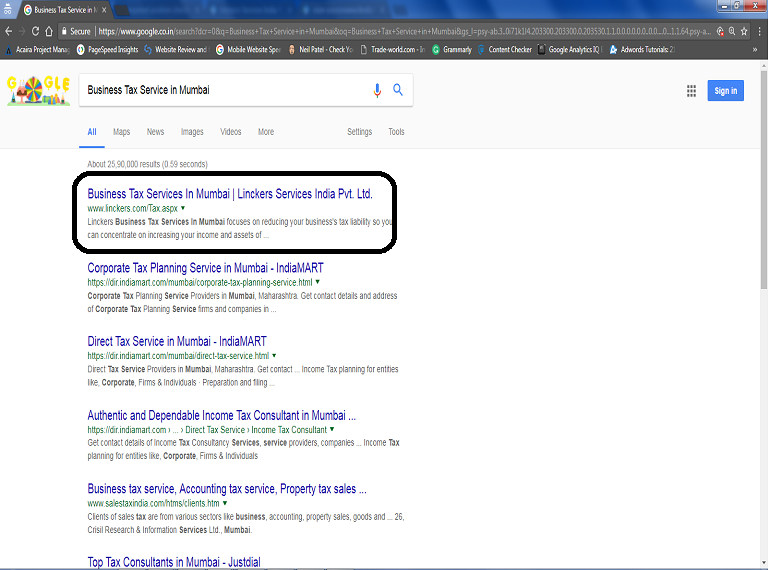Open the Adwords Tutorials bookmark

tap(642, 50)
